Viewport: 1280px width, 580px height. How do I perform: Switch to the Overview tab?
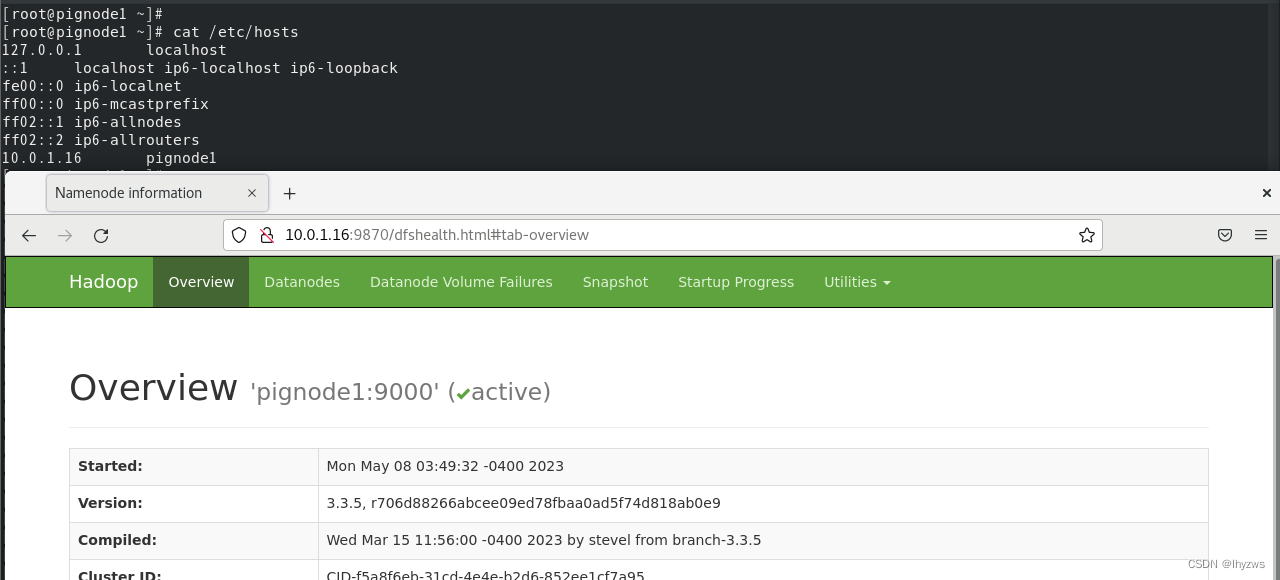(201, 282)
